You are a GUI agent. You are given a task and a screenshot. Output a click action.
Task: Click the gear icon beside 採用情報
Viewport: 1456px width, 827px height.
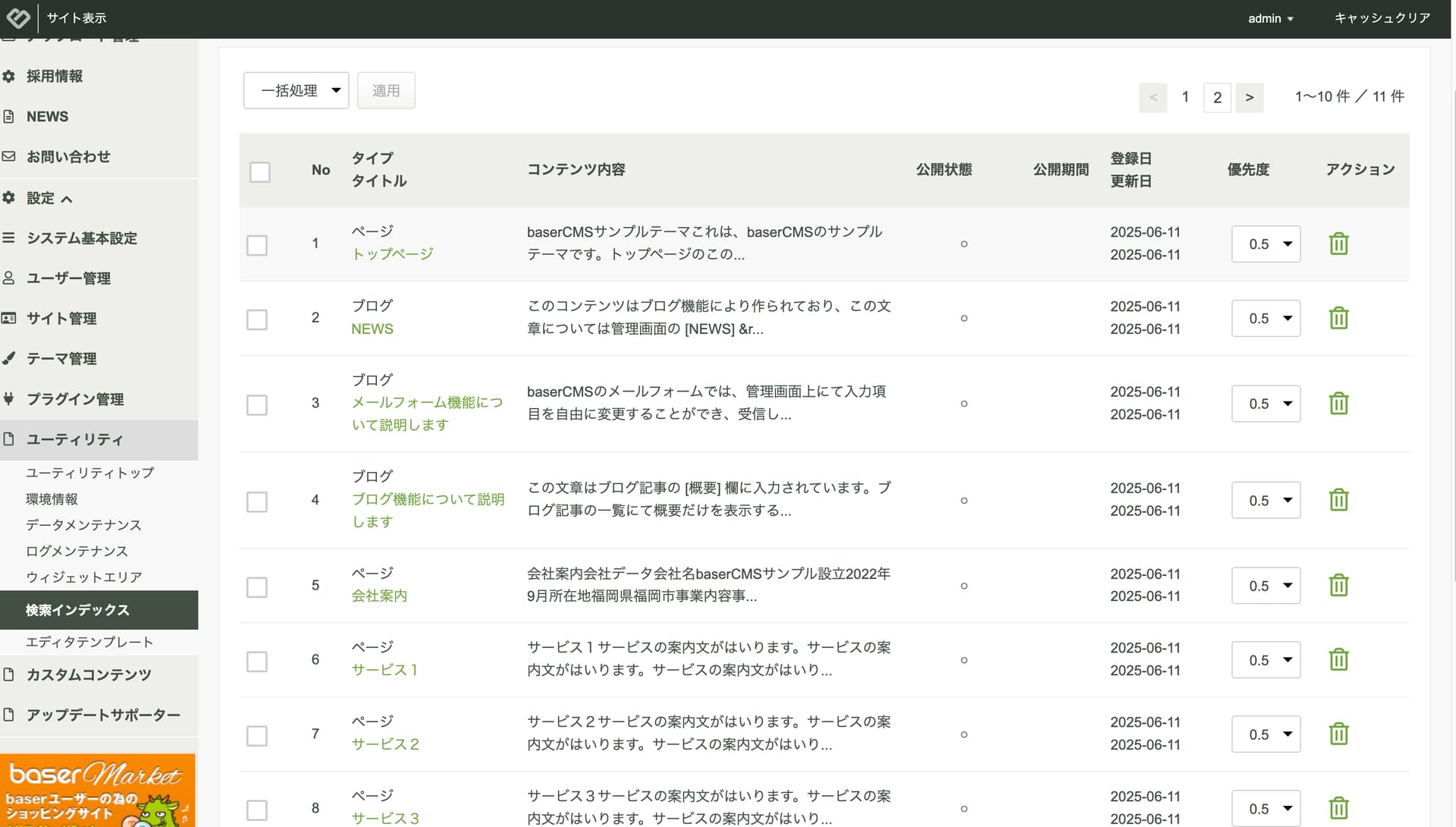8,76
